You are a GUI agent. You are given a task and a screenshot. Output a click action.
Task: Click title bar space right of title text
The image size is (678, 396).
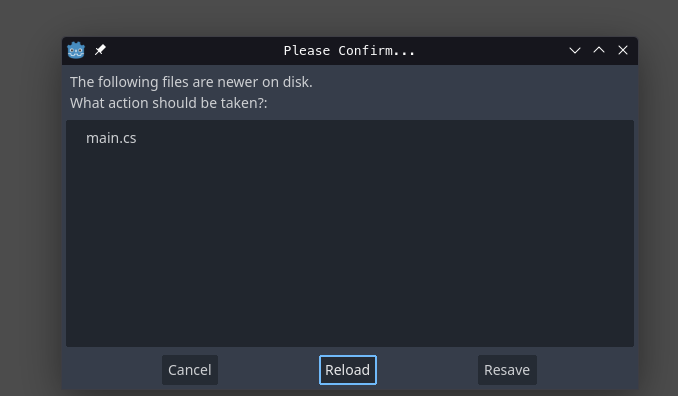tap(491, 51)
